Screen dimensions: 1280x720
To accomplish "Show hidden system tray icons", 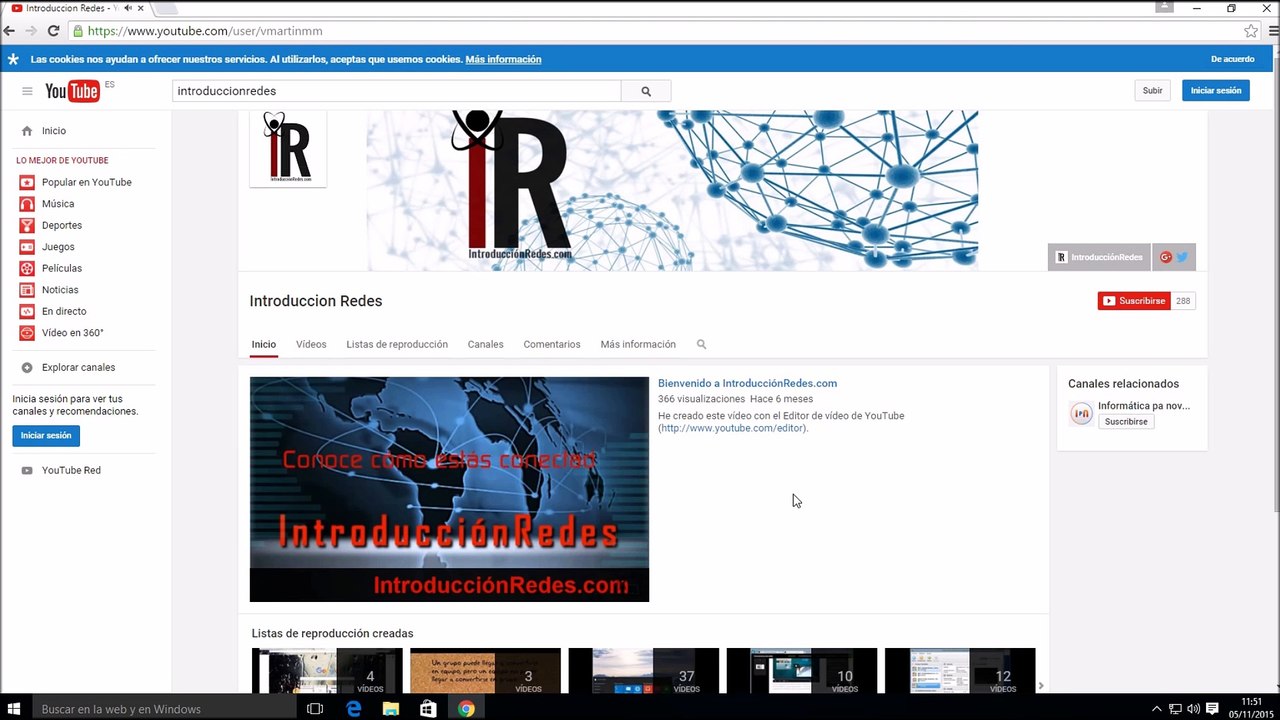I will click(x=1157, y=709).
